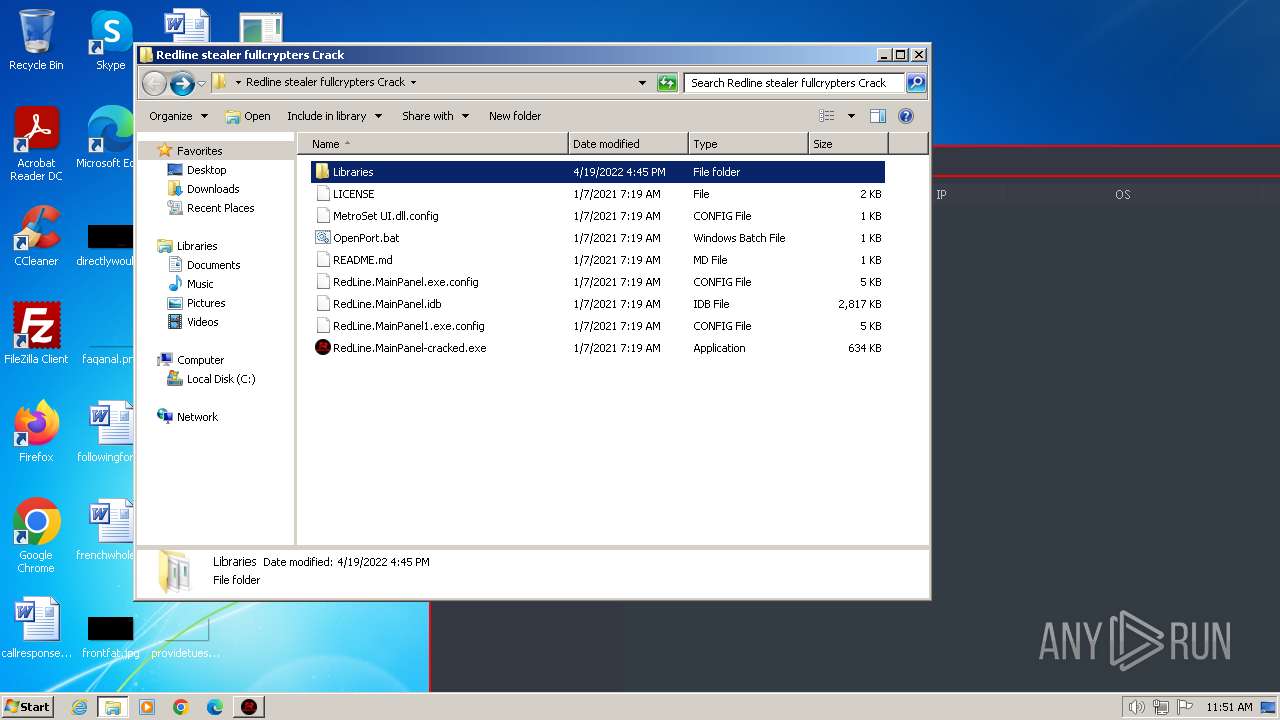Click the New folder button
Image resolution: width=1280 pixels, height=720 pixels.
coord(515,116)
